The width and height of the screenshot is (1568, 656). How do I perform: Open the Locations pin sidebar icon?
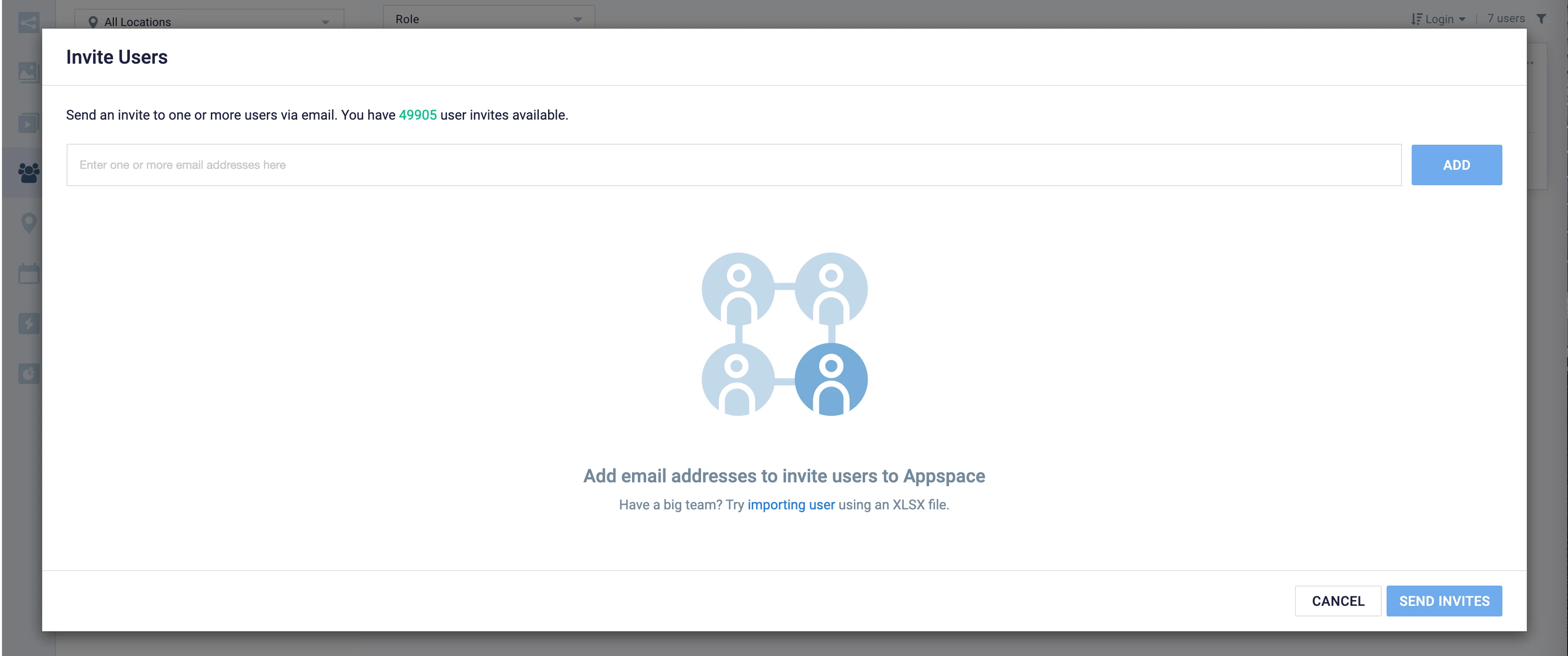point(28,223)
